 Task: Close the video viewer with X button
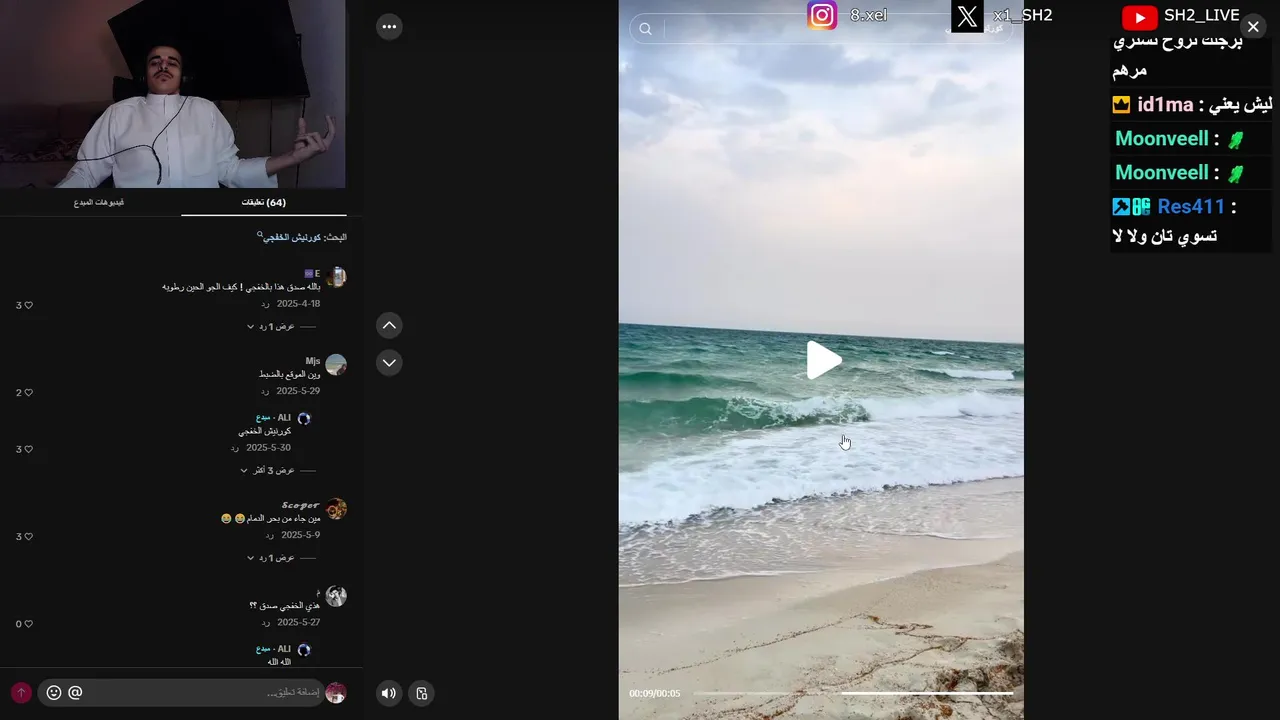tap(1253, 27)
